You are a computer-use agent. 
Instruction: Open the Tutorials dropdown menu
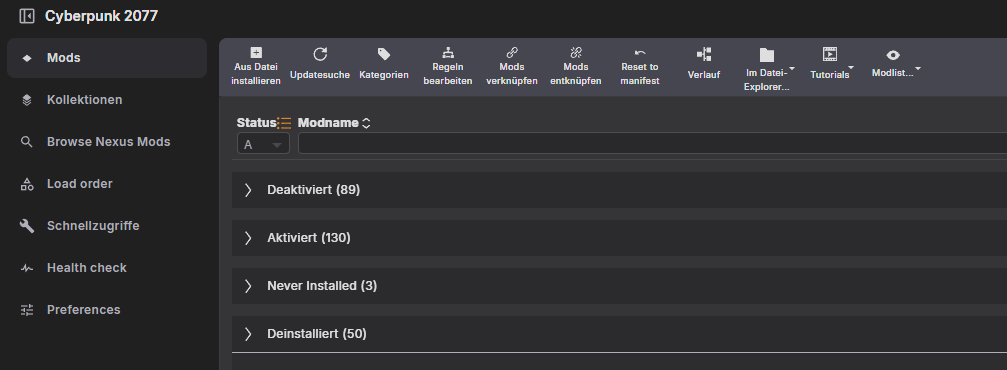pyautogui.click(x=832, y=64)
